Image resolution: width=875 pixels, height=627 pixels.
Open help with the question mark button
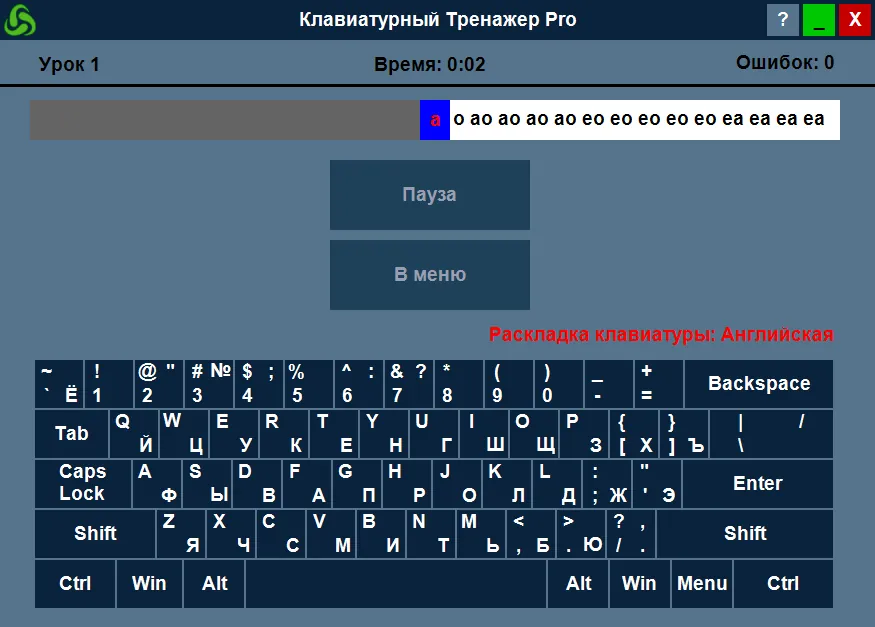click(x=782, y=20)
